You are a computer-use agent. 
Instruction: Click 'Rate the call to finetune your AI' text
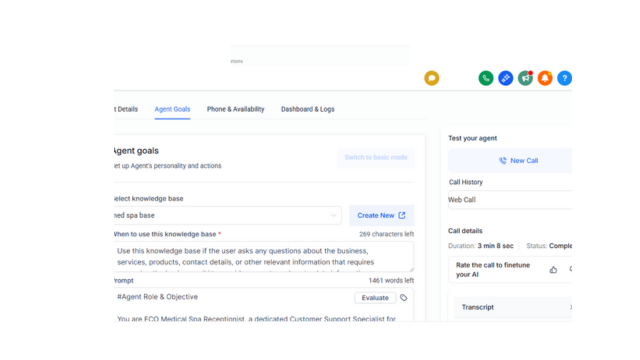coord(493,269)
